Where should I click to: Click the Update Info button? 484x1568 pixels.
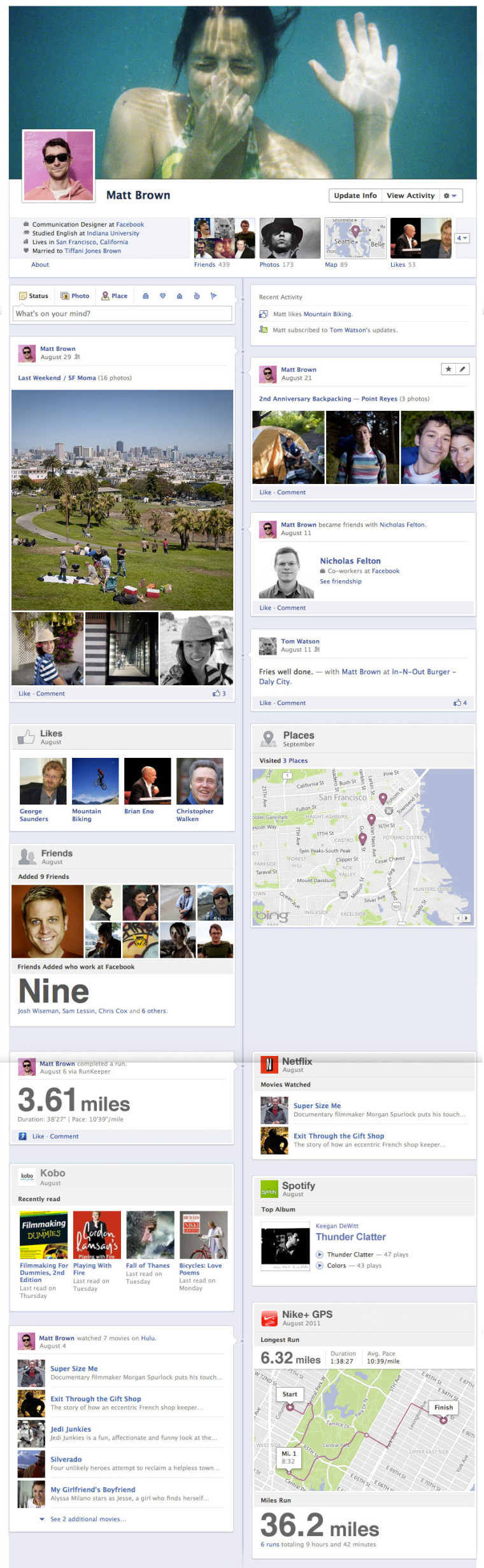point(355,196)
